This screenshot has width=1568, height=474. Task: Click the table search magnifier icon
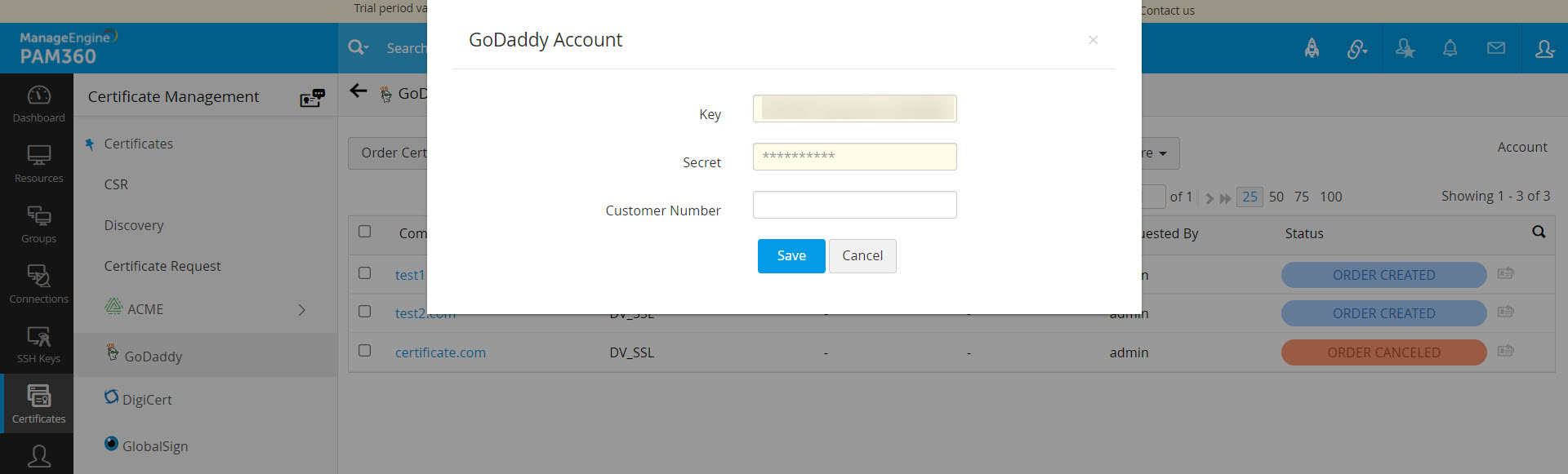[1539, 233]
